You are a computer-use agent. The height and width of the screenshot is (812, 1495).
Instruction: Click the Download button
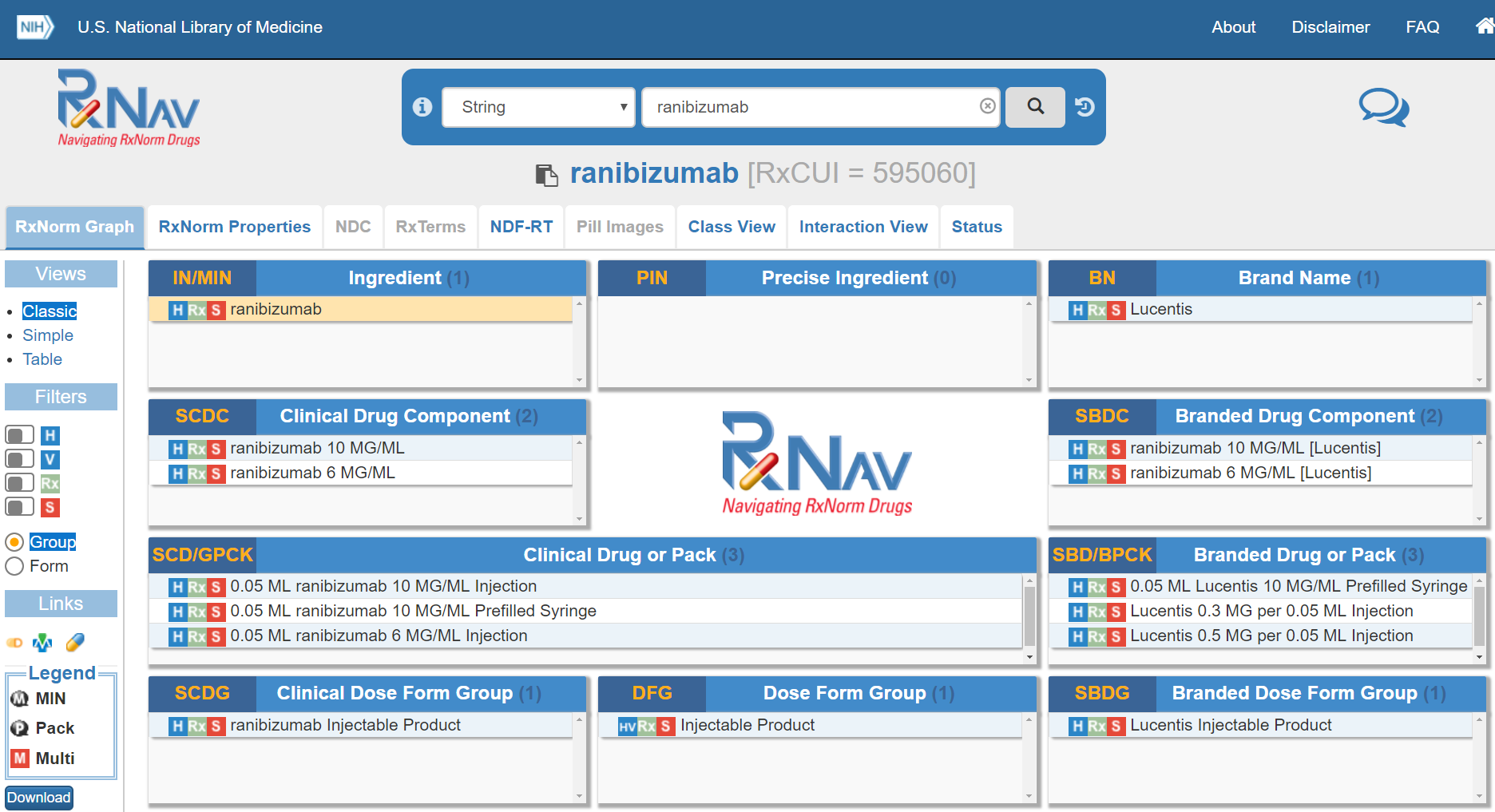tap(39, 798)
